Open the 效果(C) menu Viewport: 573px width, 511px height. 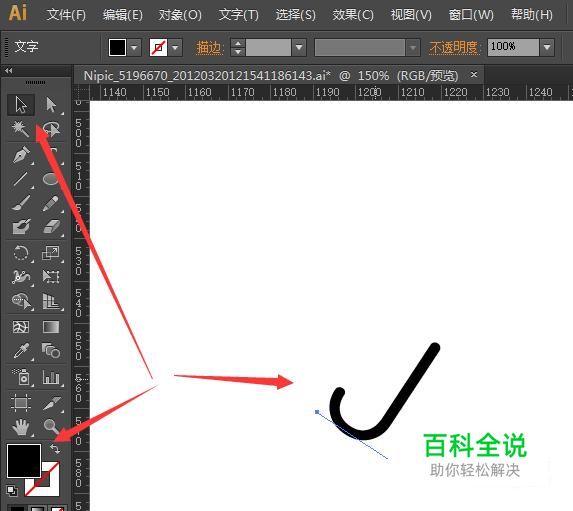click(x=353, y=15)
